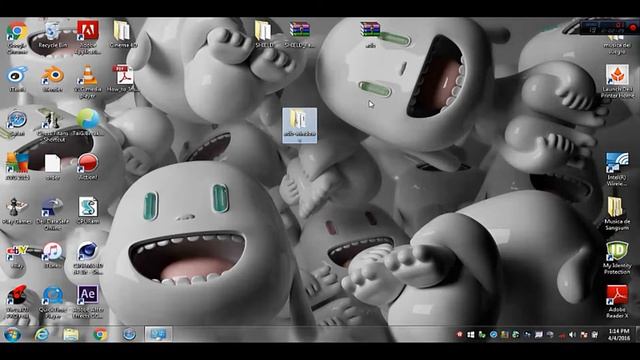Launch Adobe After Effects shortcut

[88, 302]
